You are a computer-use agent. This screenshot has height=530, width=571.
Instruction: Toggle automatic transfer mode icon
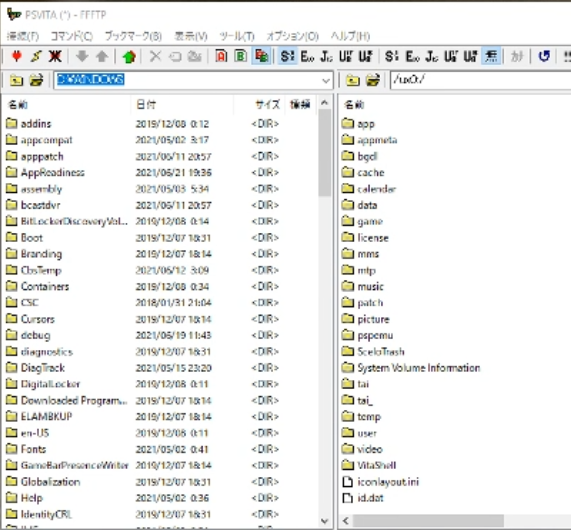click(x=261, y=56)
